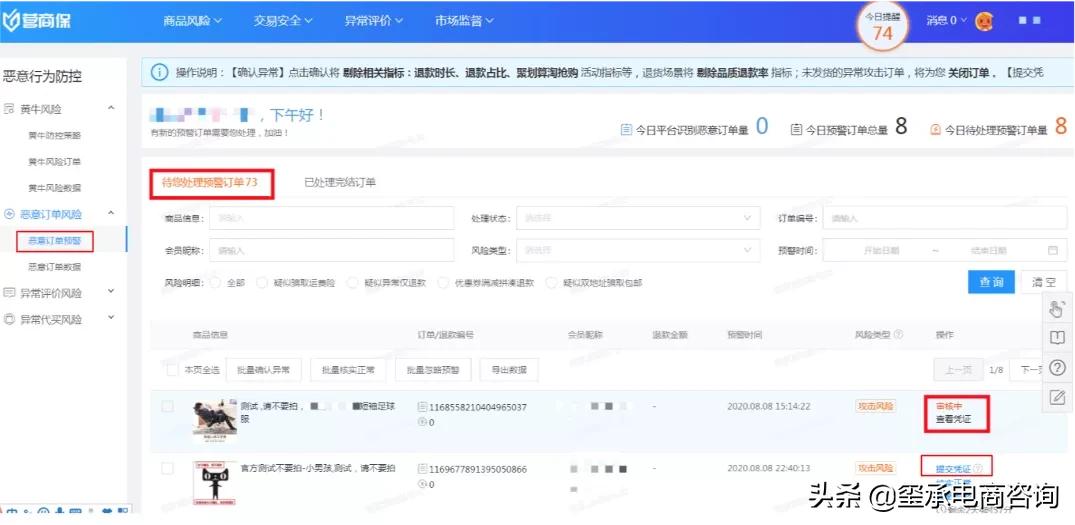Open the user avatar in the header
Viewport: 1075px width, 525px height.
984,21
